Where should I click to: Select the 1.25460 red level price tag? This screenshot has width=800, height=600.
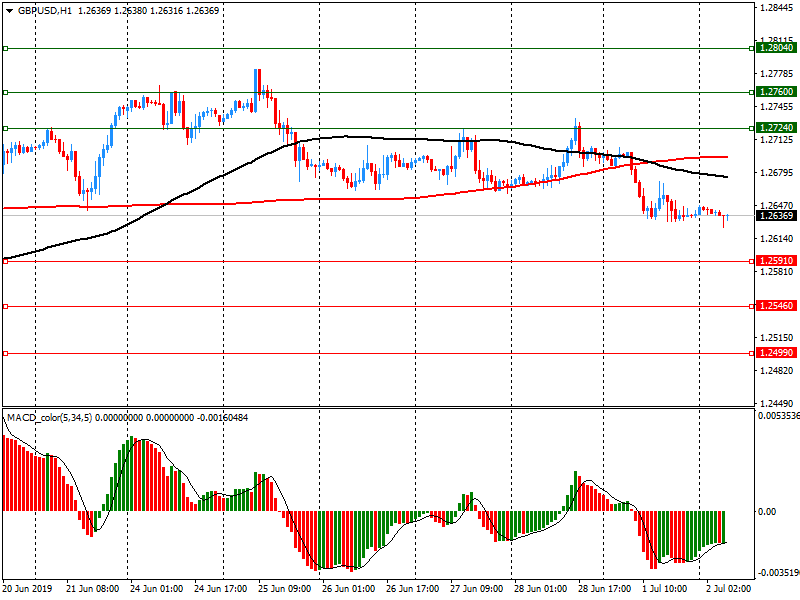777,306
